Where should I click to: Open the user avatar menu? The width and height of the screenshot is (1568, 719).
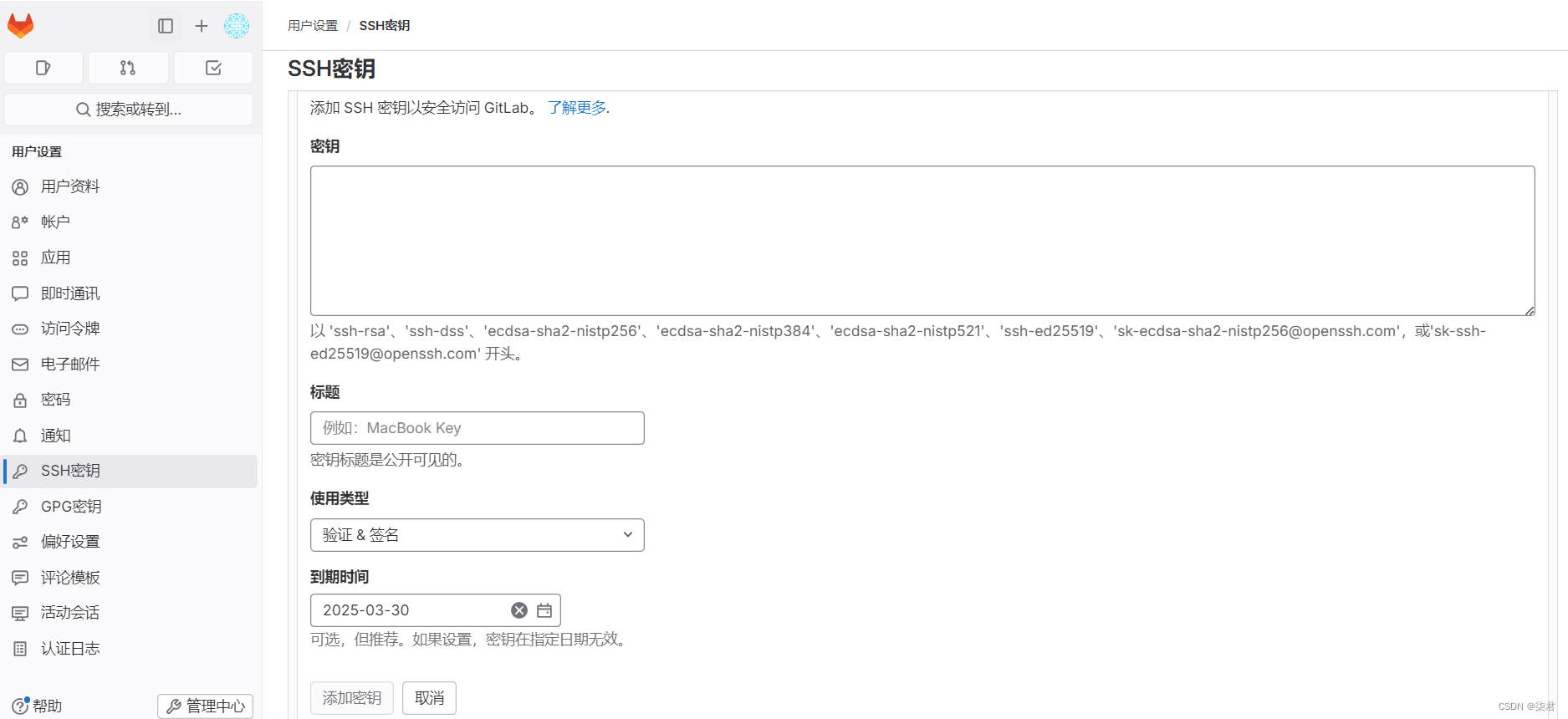237,26
